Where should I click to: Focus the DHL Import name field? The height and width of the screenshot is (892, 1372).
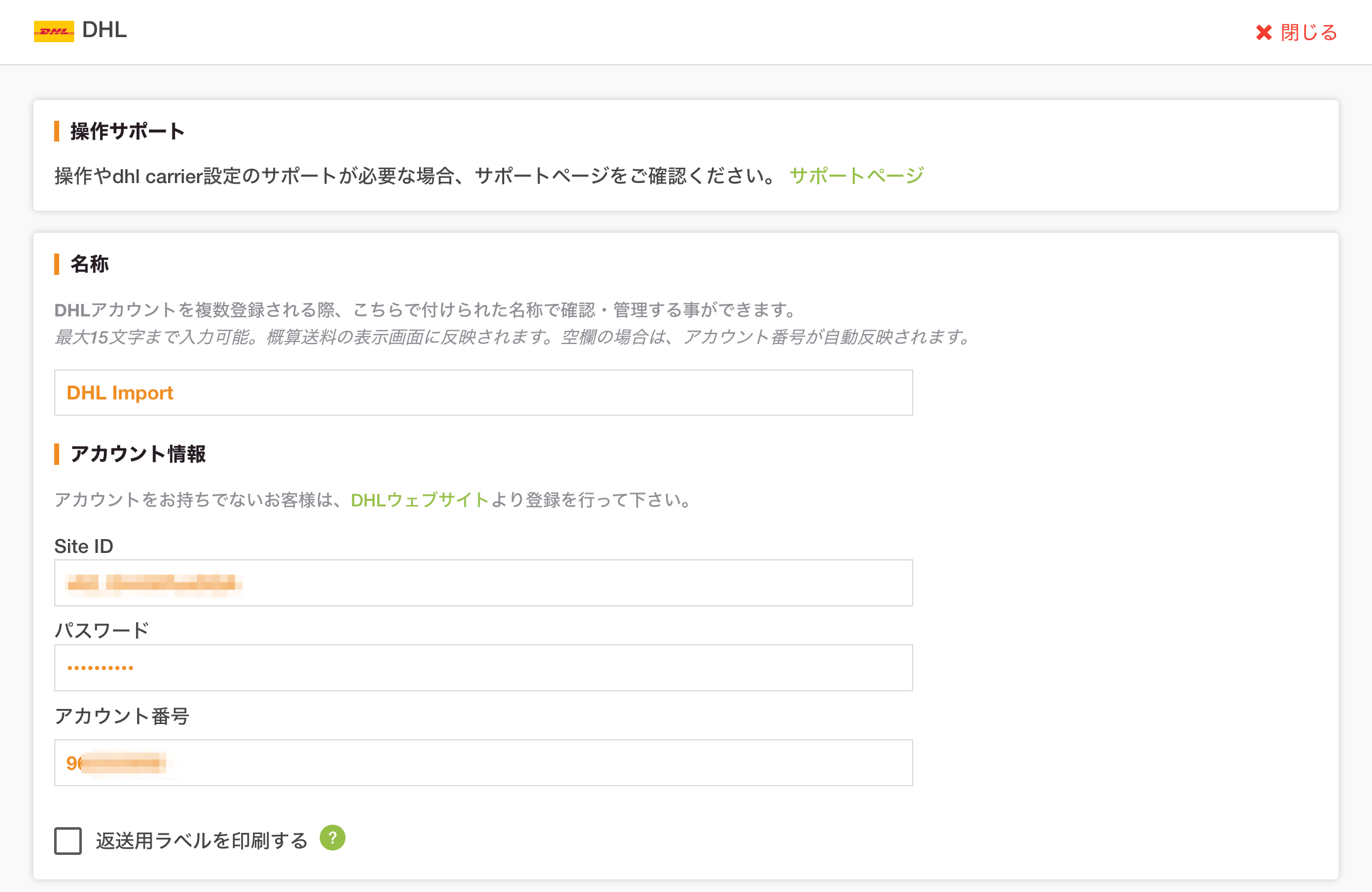click(x=483, y=393)
